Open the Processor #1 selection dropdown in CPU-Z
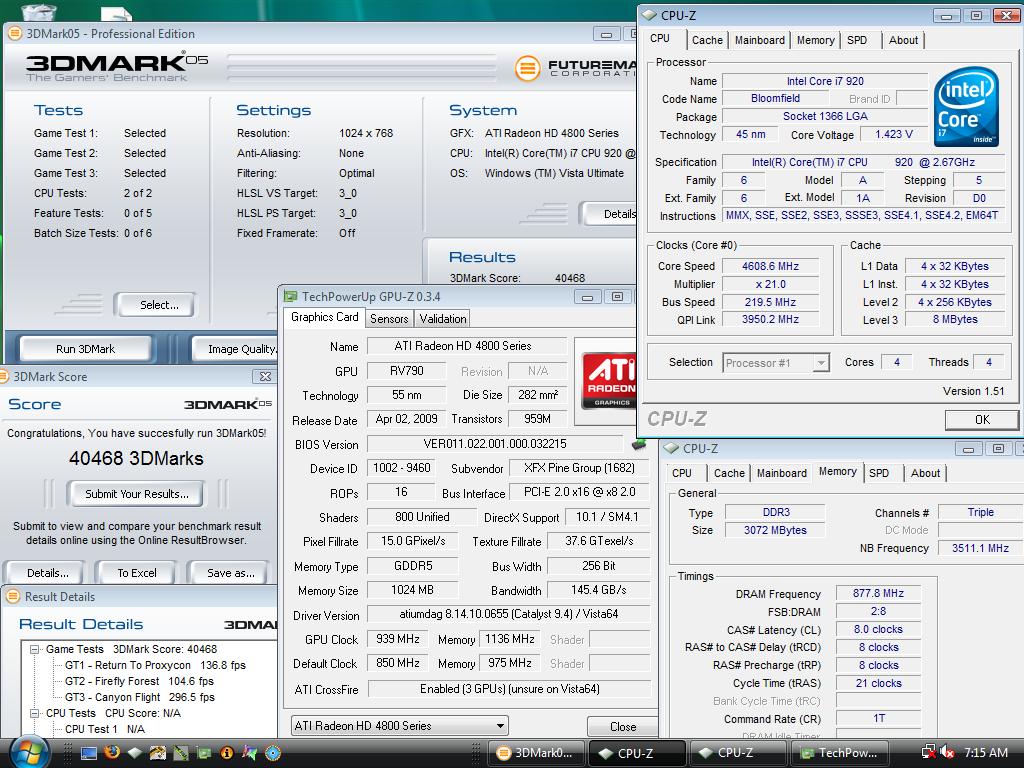Screen dimensions: 1024x768 [x=821, y=362]
